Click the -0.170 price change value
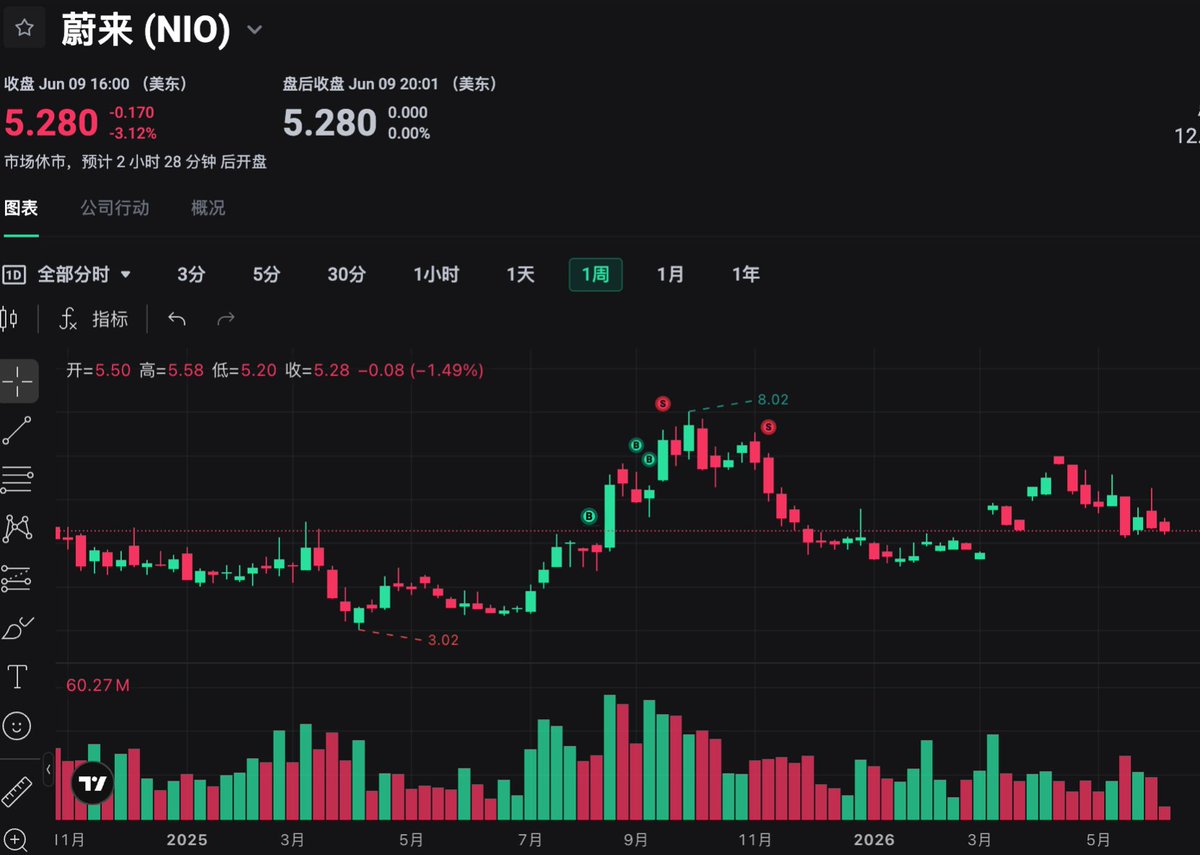Image resolution: width=1200 pixels, height=855 pixels. 132,113
